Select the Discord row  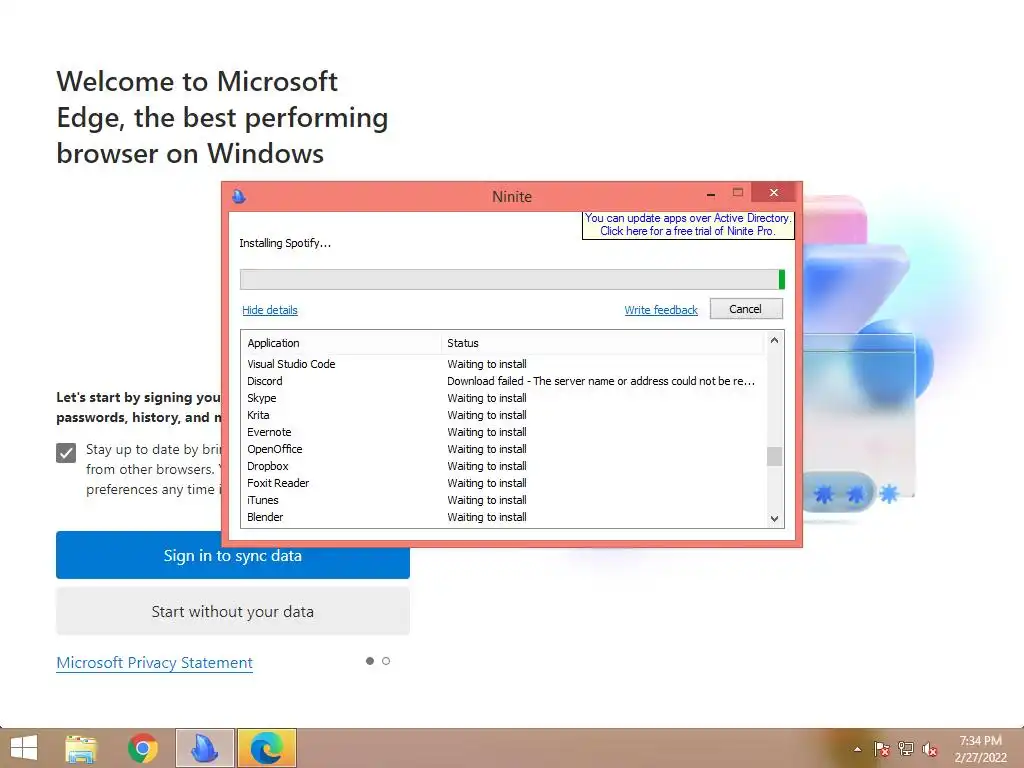(503, 381)
